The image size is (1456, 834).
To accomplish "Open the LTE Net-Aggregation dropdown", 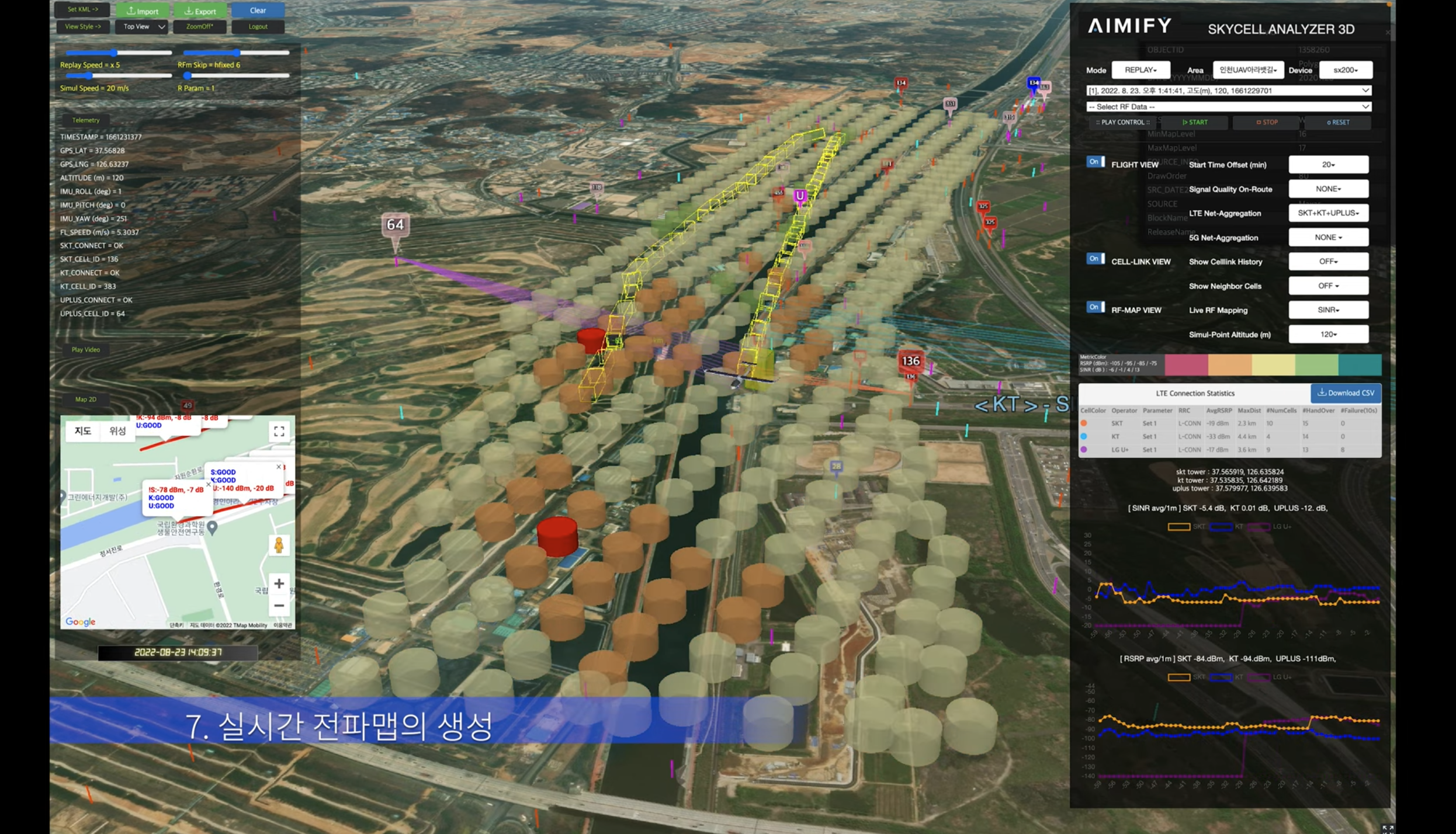I will tap(1328, 213).
